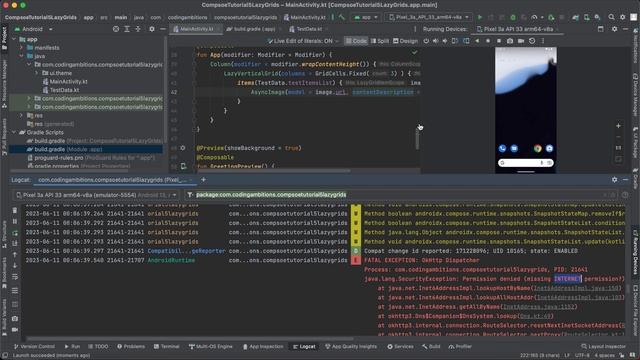Open IDE settings gear in the top toolbar

[x=622, y=17]
